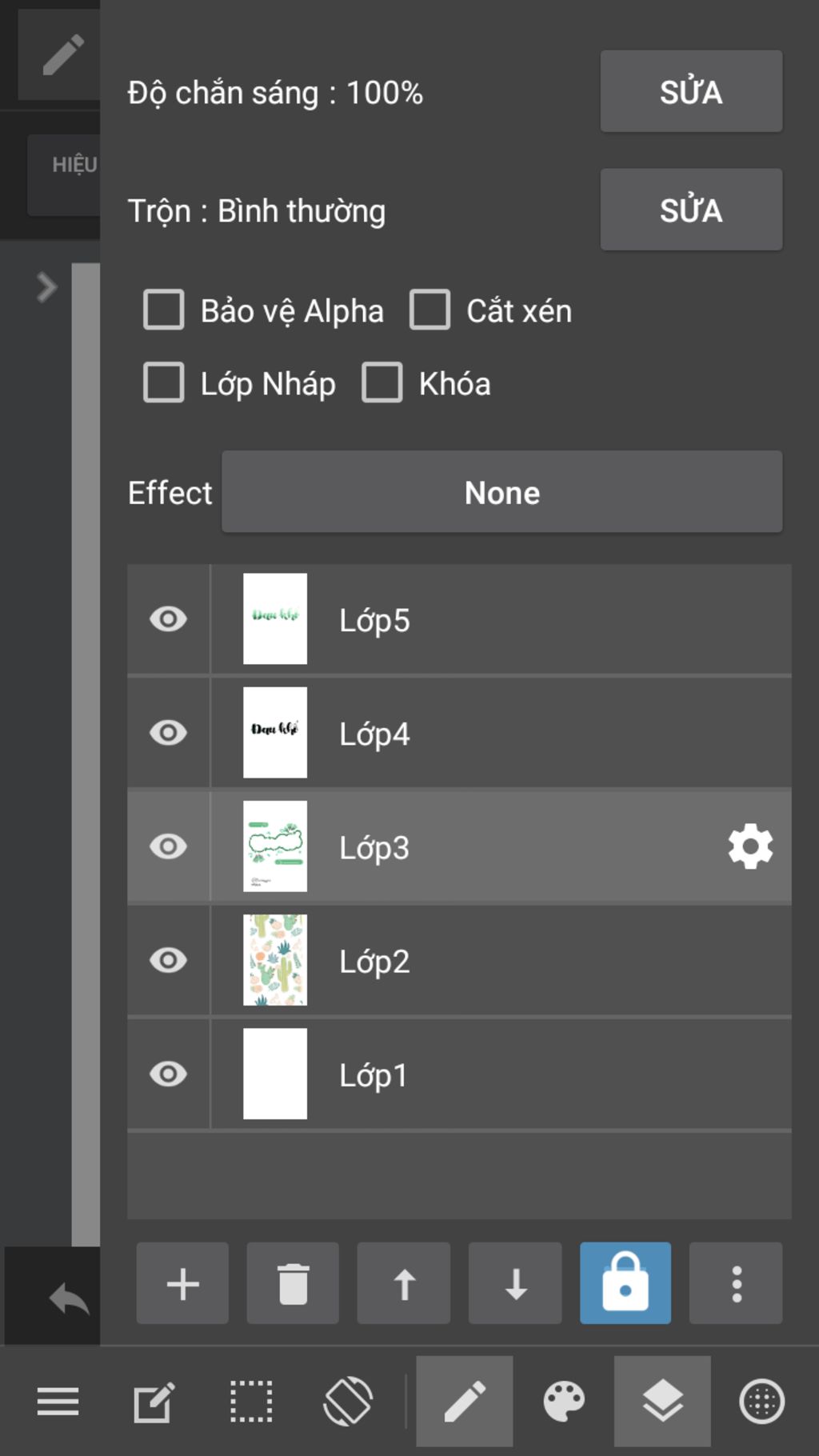Image resolution: width=819 pixels, height=1456 pixels.
Task: Enable Bảo vệ Alpha checkbox
Action: click(x=164, y=310)
